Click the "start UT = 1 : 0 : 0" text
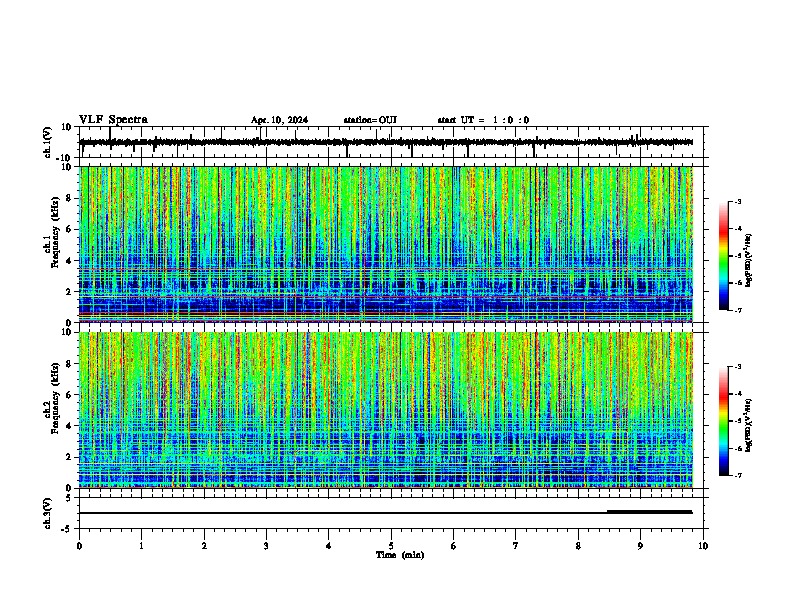Screen dimensions: 792x612 [483, 120]
